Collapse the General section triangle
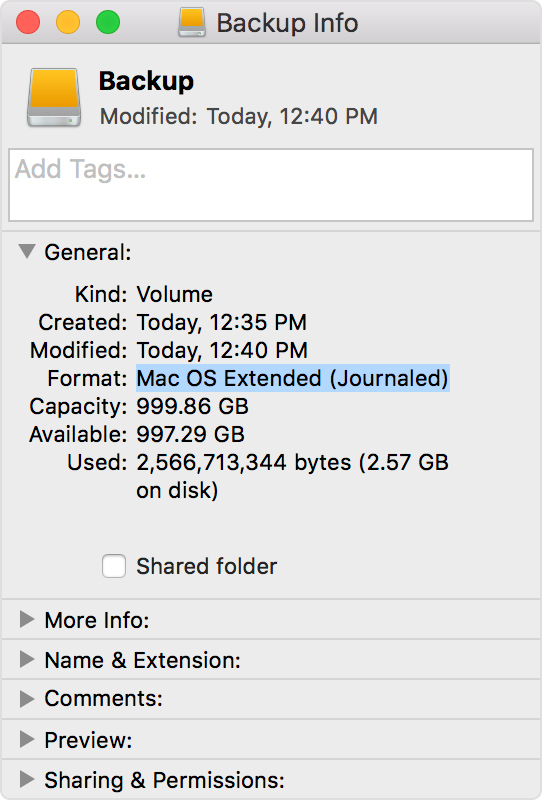This screenshot has width=542, height=800. click(27, 251)
